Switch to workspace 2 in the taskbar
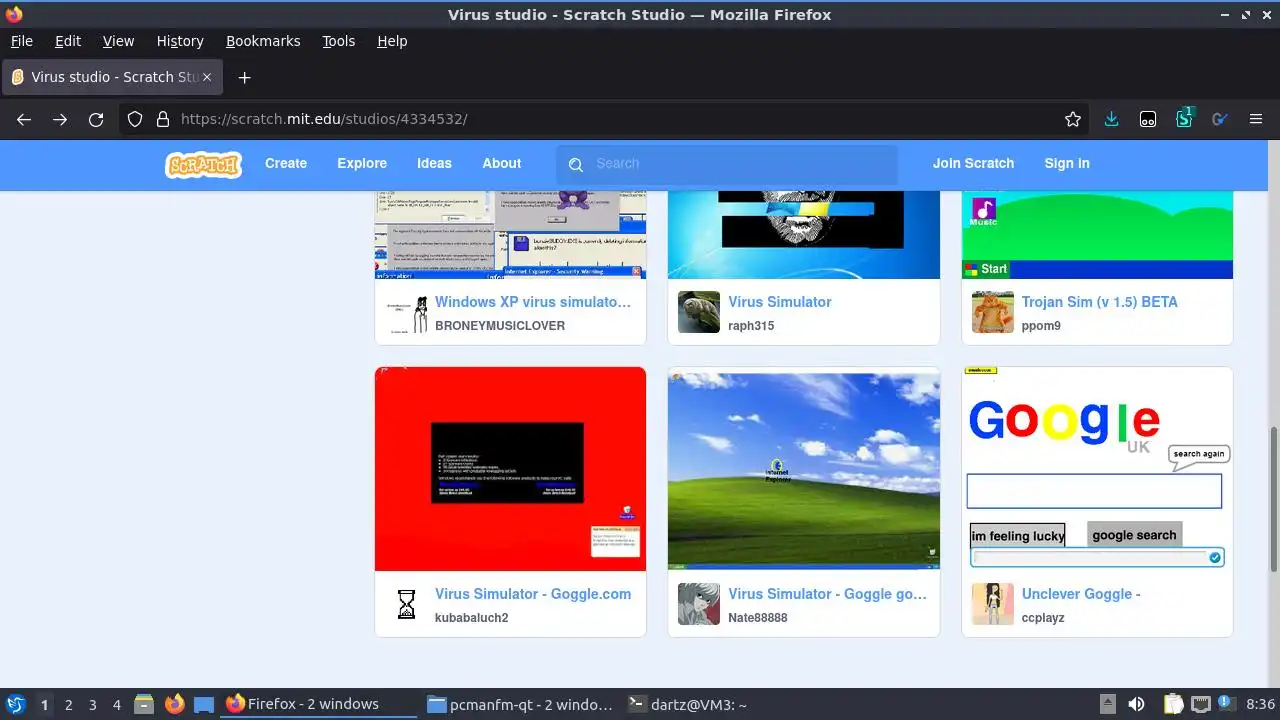Image resolution: width=1280 pixels, height=720 pixels. 69,705
